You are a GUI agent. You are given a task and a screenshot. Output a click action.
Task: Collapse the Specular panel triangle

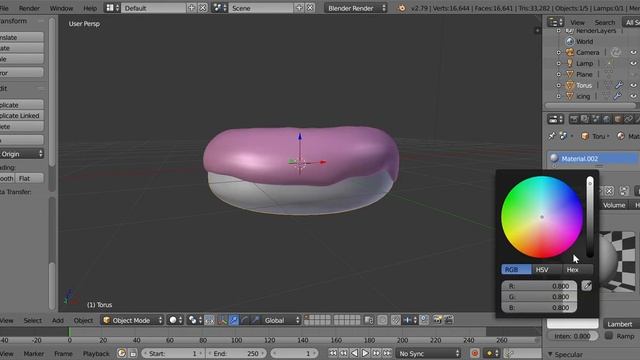coord(550,354)
